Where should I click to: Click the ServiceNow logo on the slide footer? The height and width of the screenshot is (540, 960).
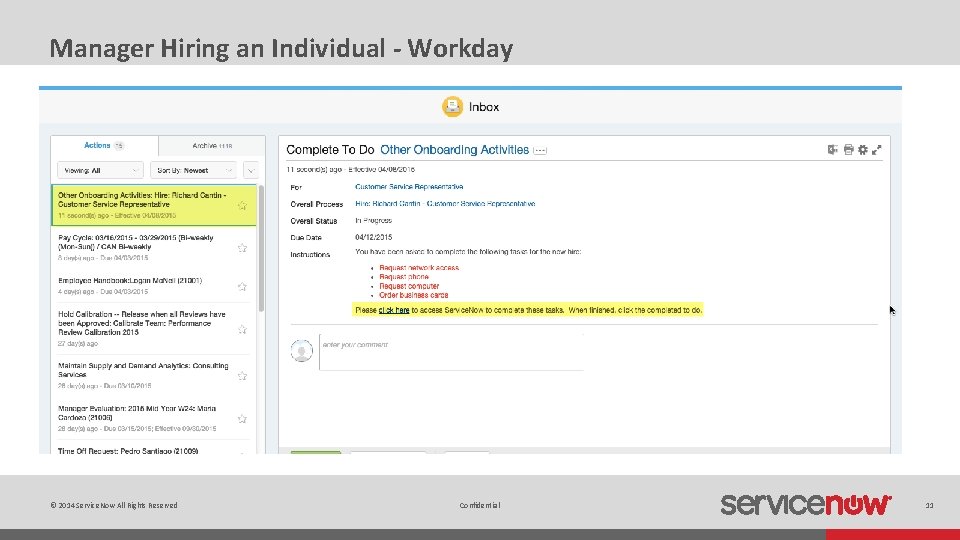coord(806,504)
